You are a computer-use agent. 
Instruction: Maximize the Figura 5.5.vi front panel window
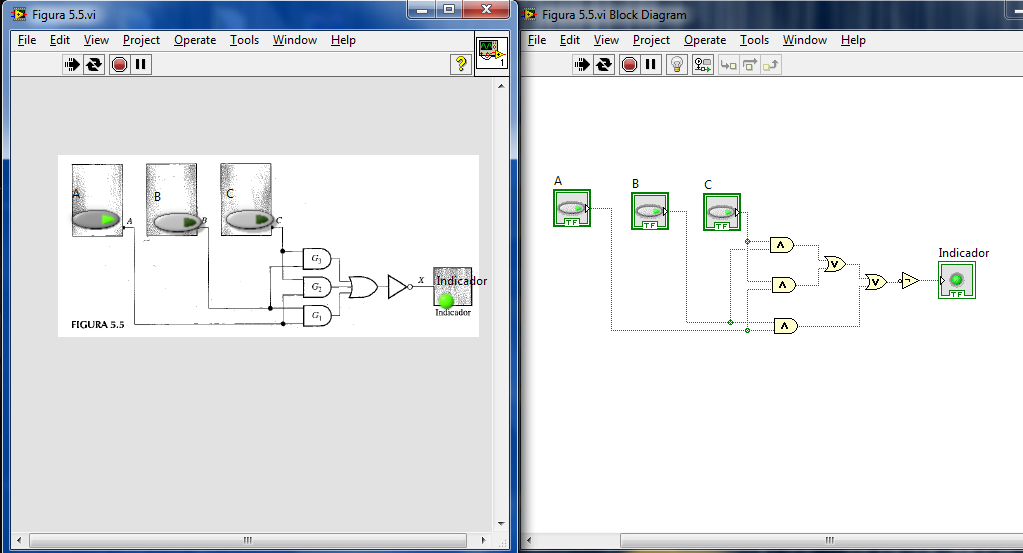(449, 9)
